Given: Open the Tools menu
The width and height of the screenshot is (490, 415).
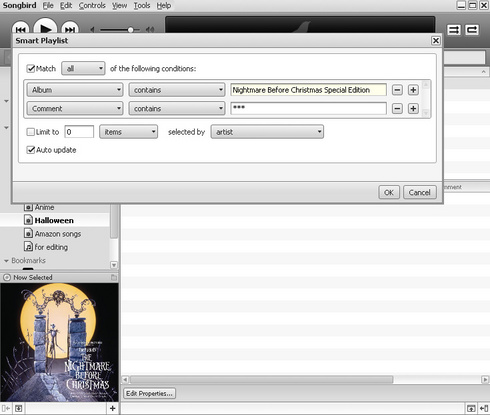Looking at the screenshot, I should pos(142,6).
